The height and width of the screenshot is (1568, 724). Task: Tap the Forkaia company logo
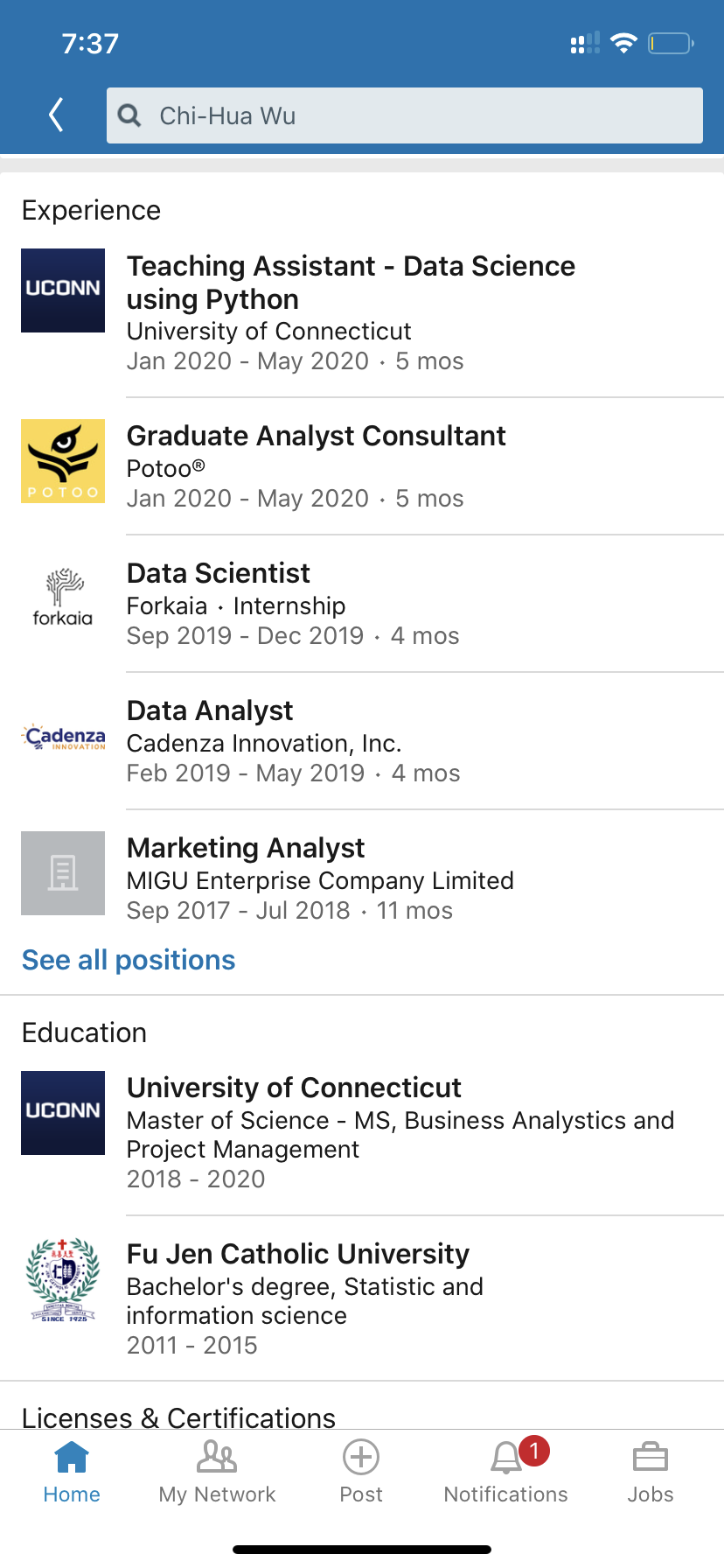[x=63, y=598]
